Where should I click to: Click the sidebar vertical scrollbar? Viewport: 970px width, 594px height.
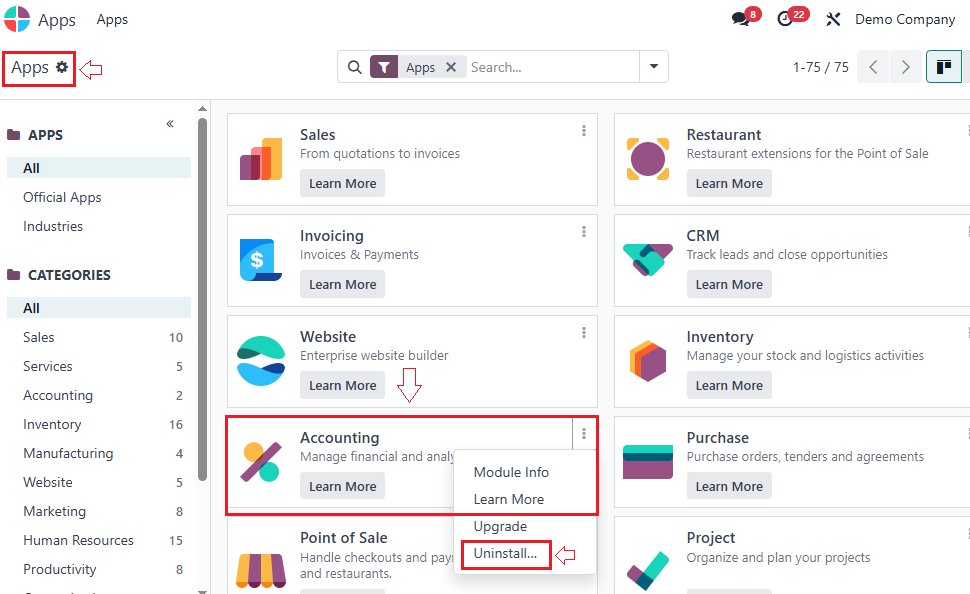pos(203,300)
